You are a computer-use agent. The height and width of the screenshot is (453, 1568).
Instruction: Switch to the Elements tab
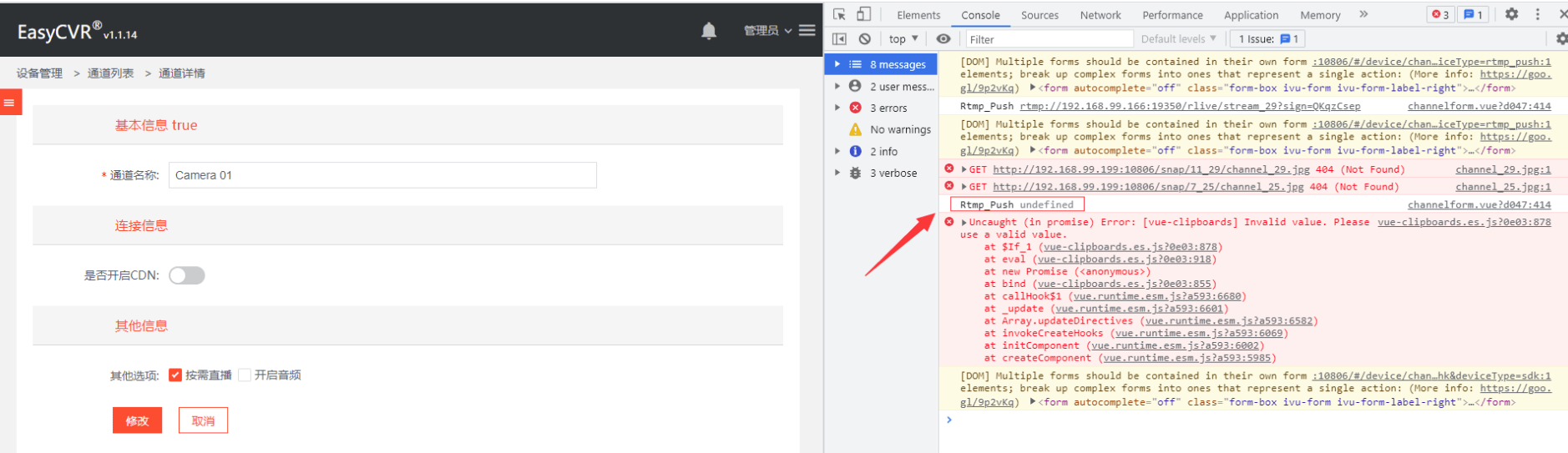[x=918, y=15]
